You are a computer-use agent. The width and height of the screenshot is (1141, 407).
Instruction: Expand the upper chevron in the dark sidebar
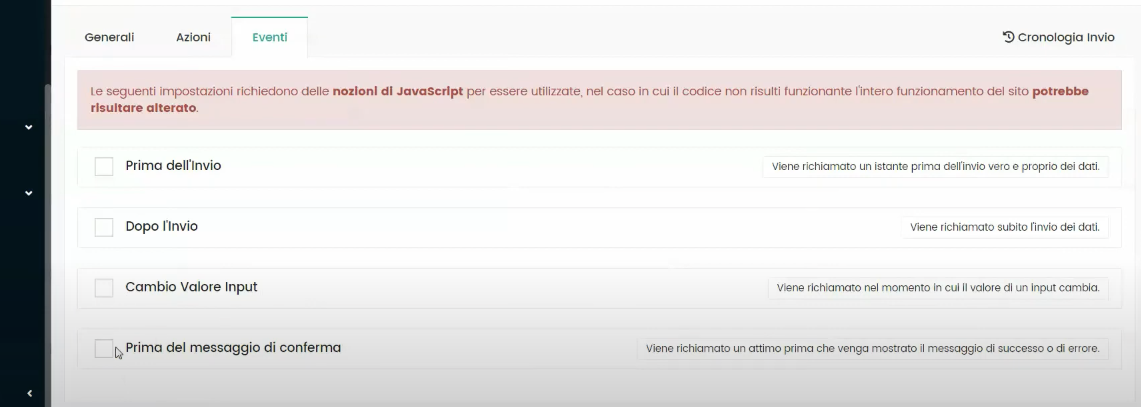[28, 127]
